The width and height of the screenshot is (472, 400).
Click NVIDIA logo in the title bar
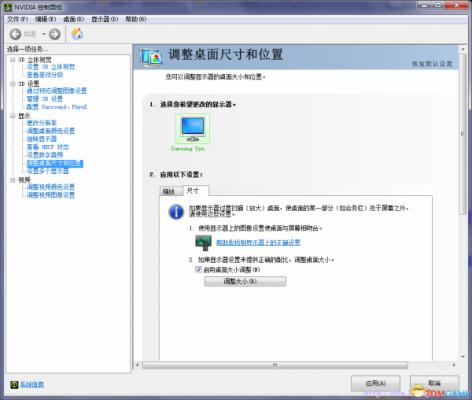coord(8,7)
